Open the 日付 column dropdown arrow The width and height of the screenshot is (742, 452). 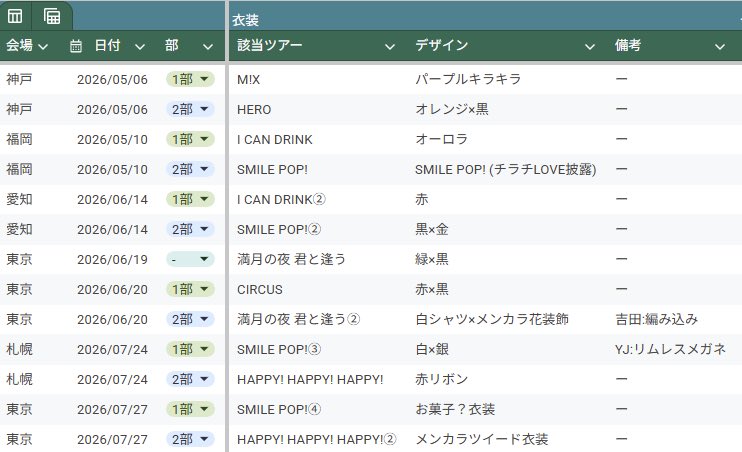point(140,46)
